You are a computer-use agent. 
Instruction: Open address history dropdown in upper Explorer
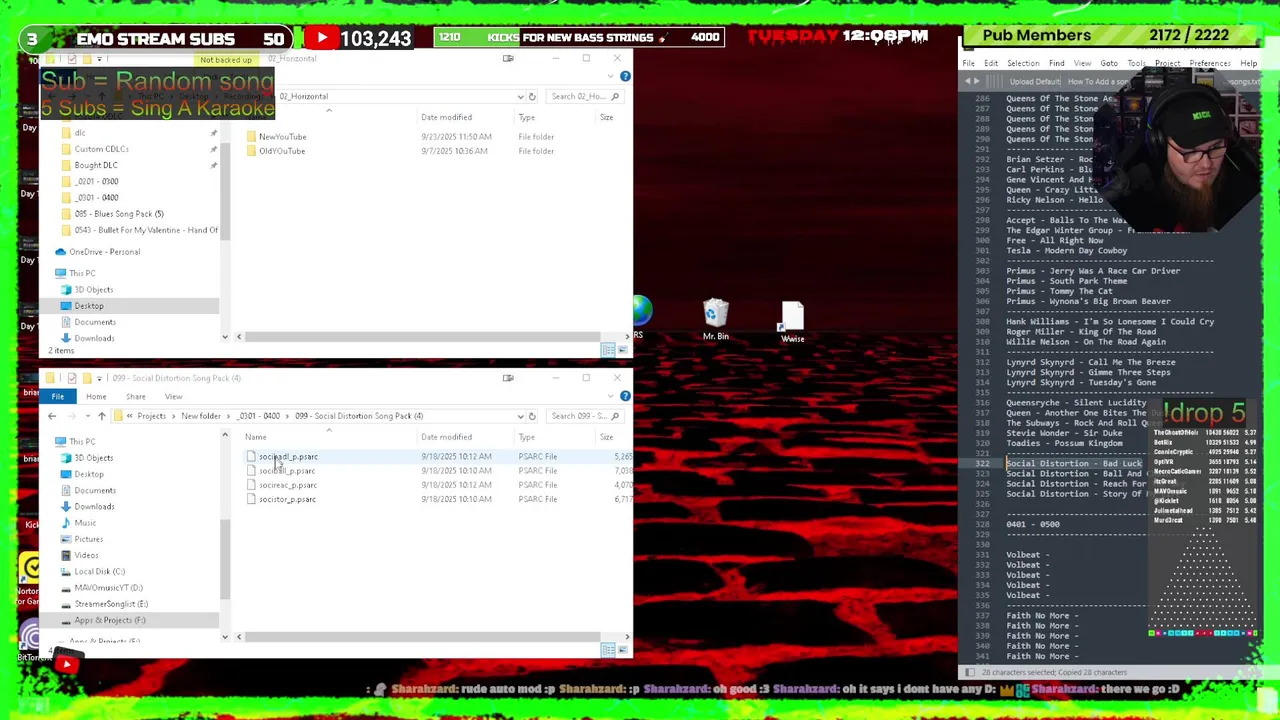520,97
